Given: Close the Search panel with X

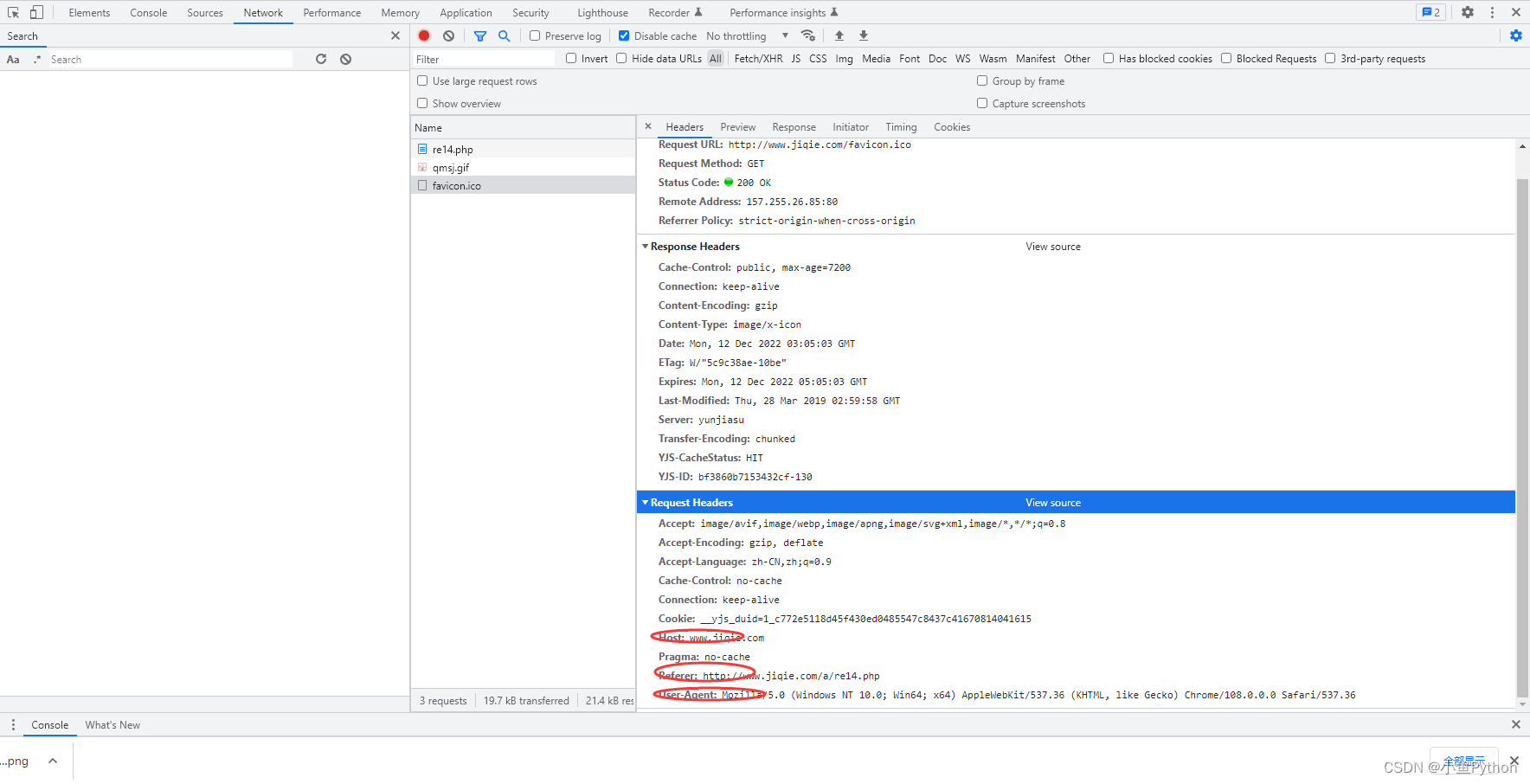Looking at the screenshot, I should point(395,35).
